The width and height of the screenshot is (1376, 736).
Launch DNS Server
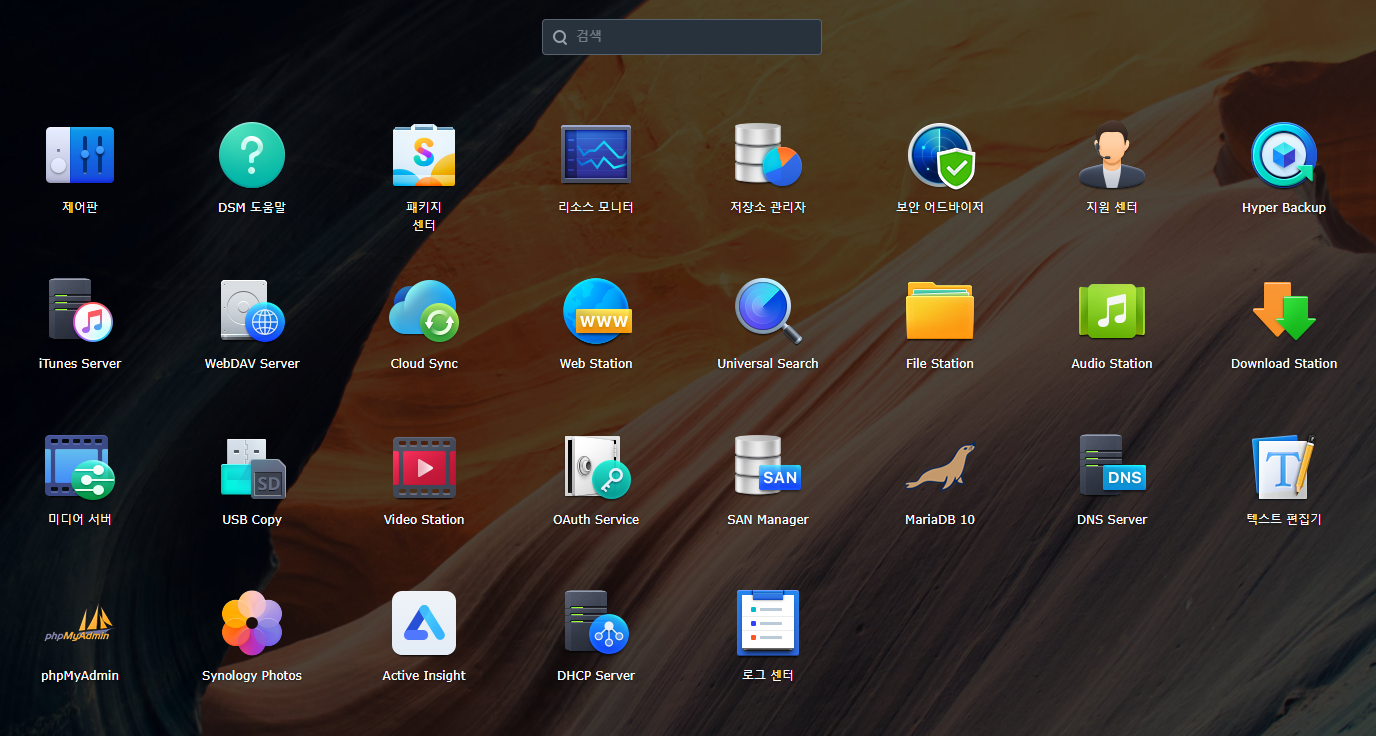point(1112,467)
